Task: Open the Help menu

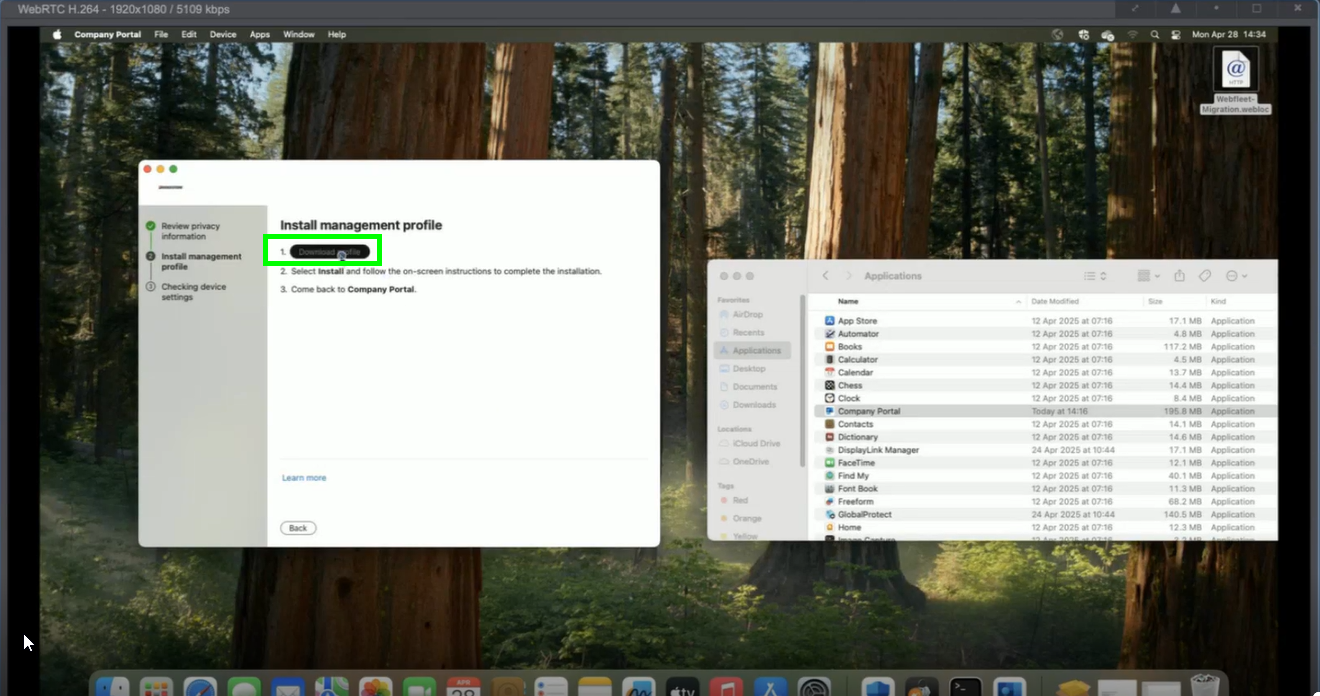Action: (x=337, y=34)
